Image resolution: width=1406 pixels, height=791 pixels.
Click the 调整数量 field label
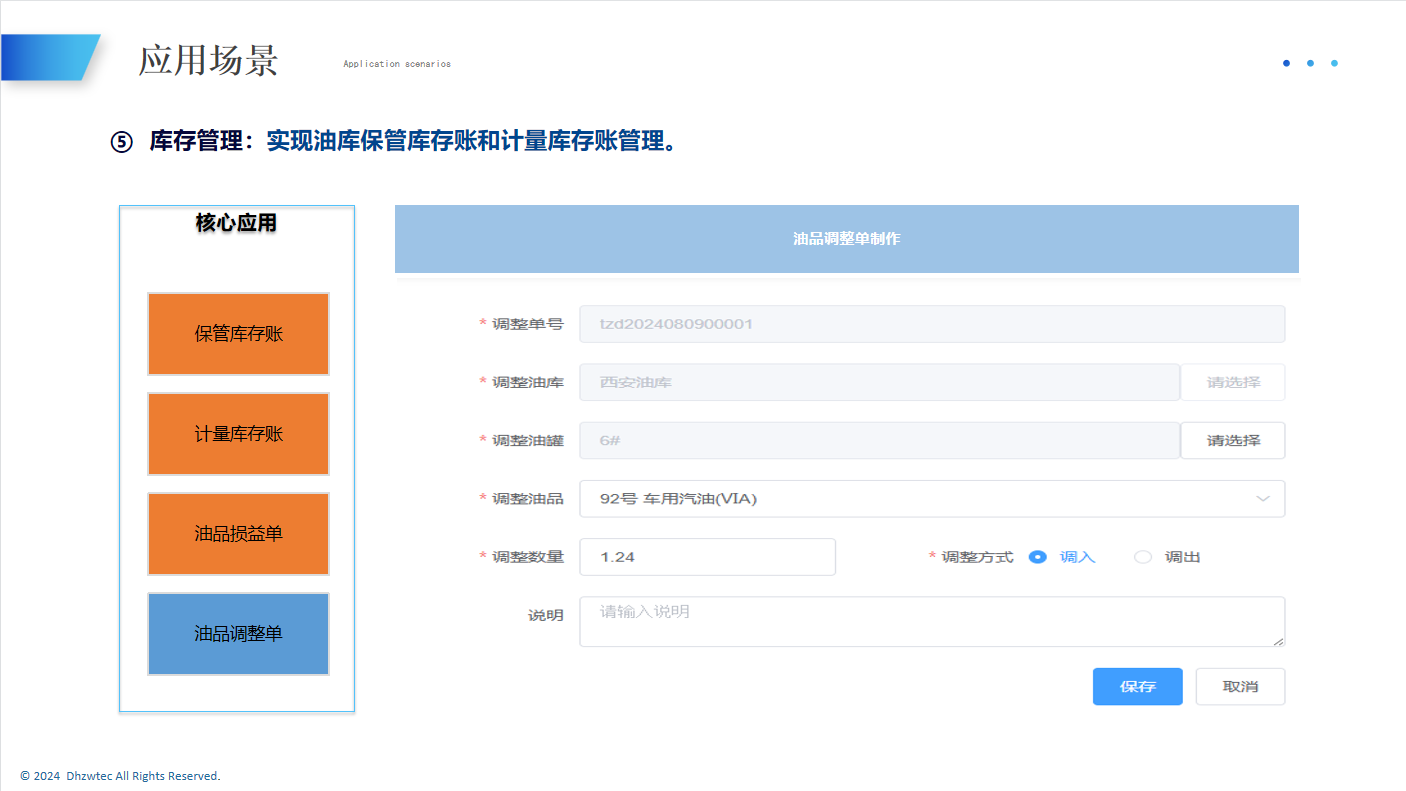(x=528, y=557)
